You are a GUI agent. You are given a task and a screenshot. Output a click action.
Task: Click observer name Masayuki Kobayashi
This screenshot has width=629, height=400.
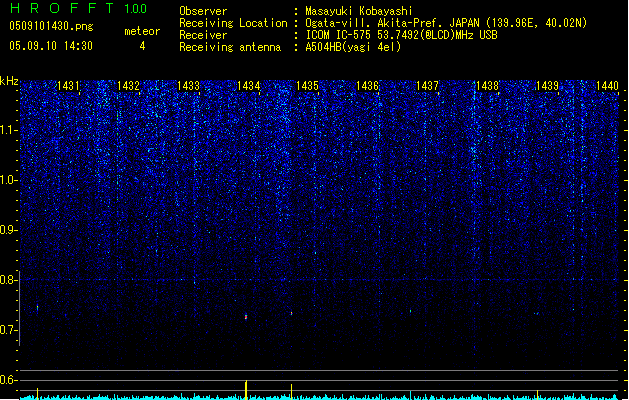click(359, 11)
